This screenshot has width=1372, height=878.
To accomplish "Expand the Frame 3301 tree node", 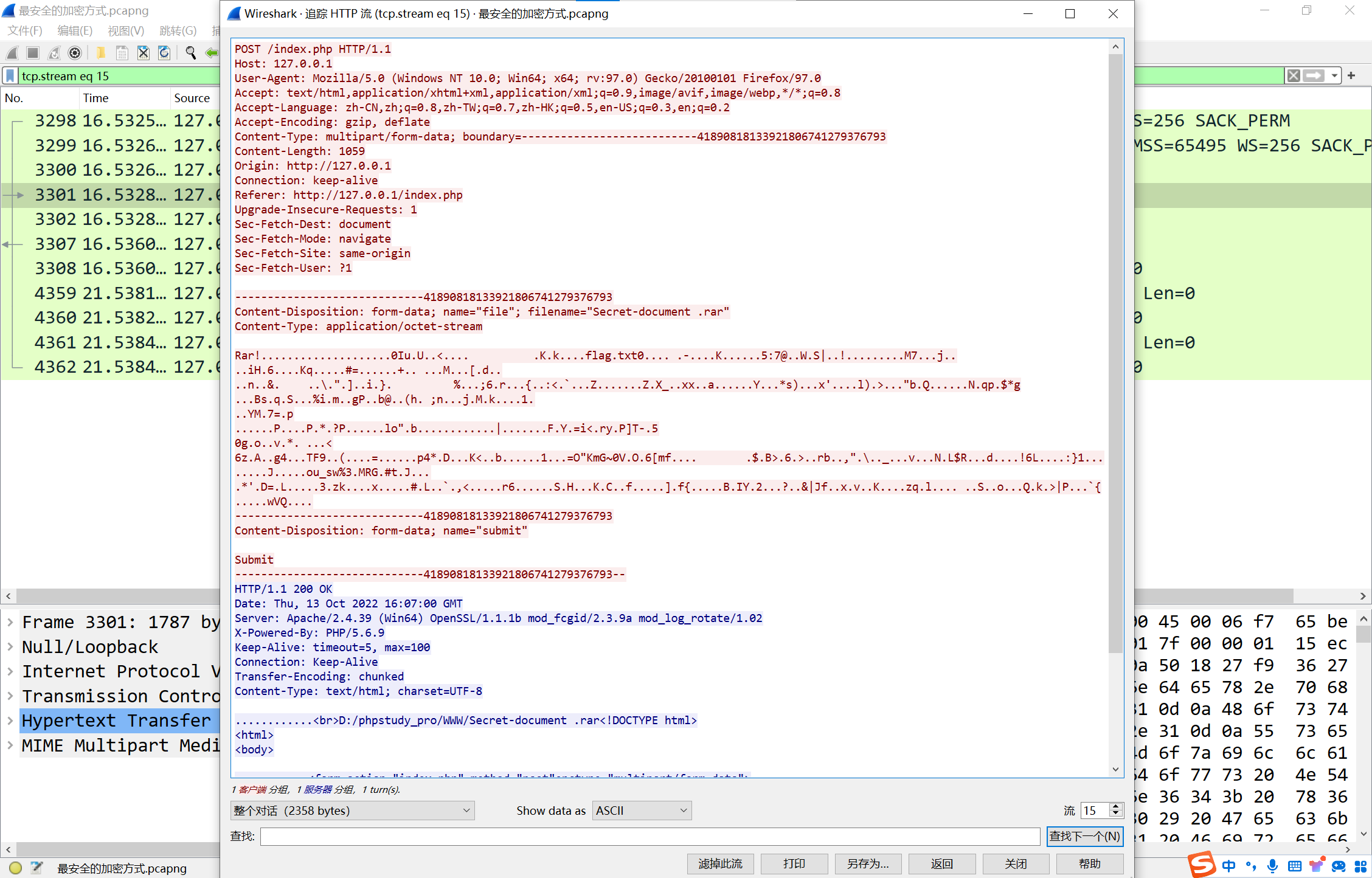I will (x=10, y=622).
